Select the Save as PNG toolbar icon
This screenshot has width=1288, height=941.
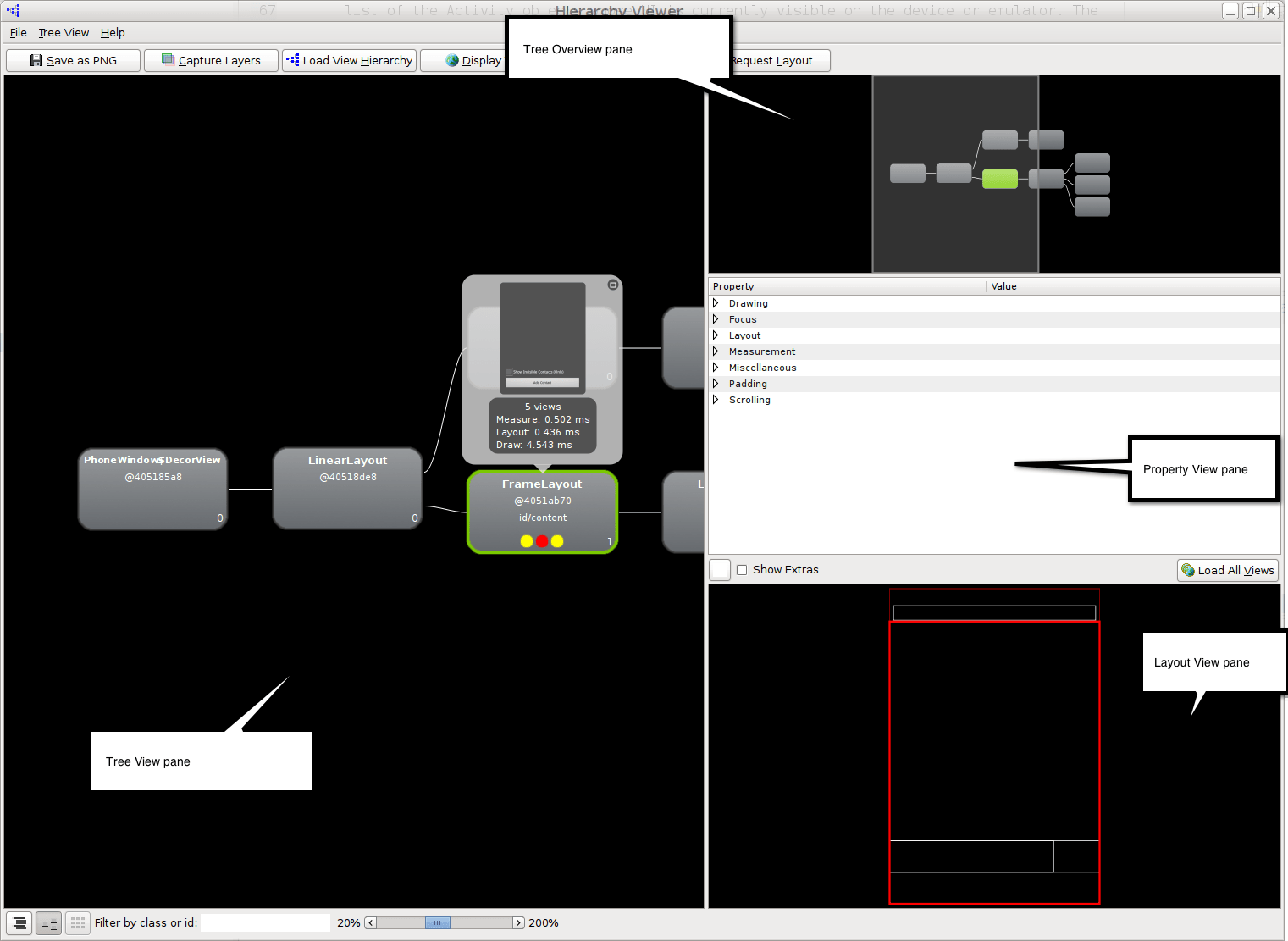pyautogui.click(x=36, y=60)
